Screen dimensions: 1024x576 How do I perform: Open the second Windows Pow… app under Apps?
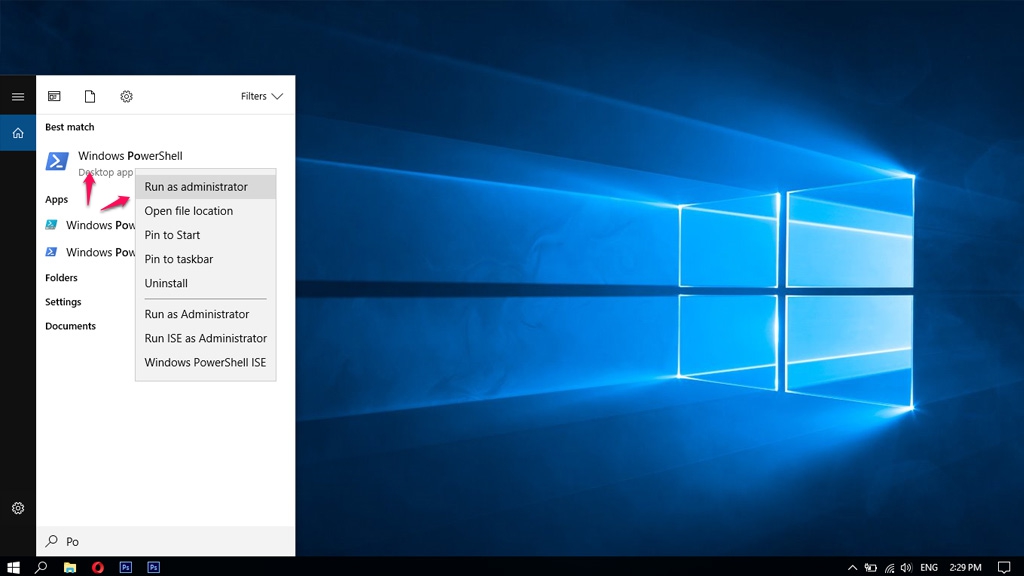(x=89, y=252)
